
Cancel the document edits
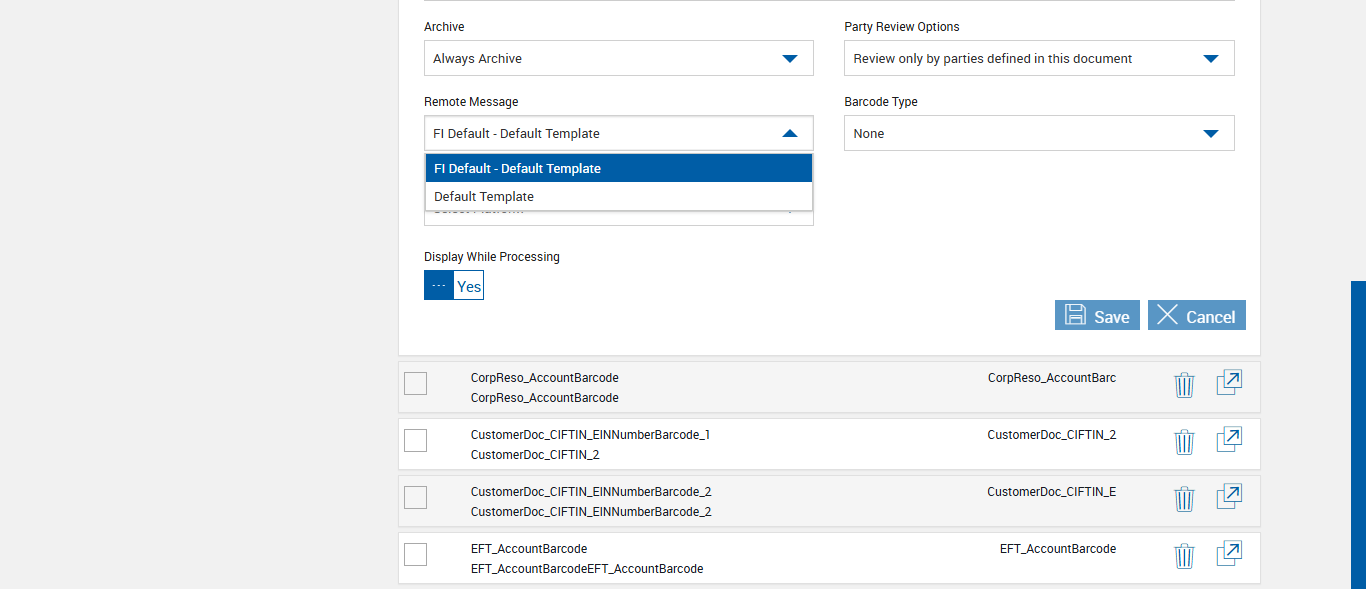(1196, 316)
